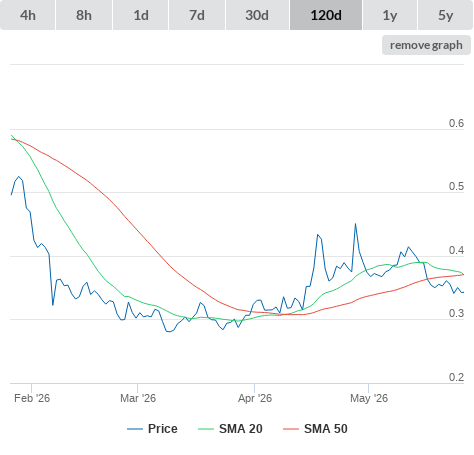Click the Apr '26 axis marker
474x455 pixels.
pyautogui.click(x=255, y=398)
